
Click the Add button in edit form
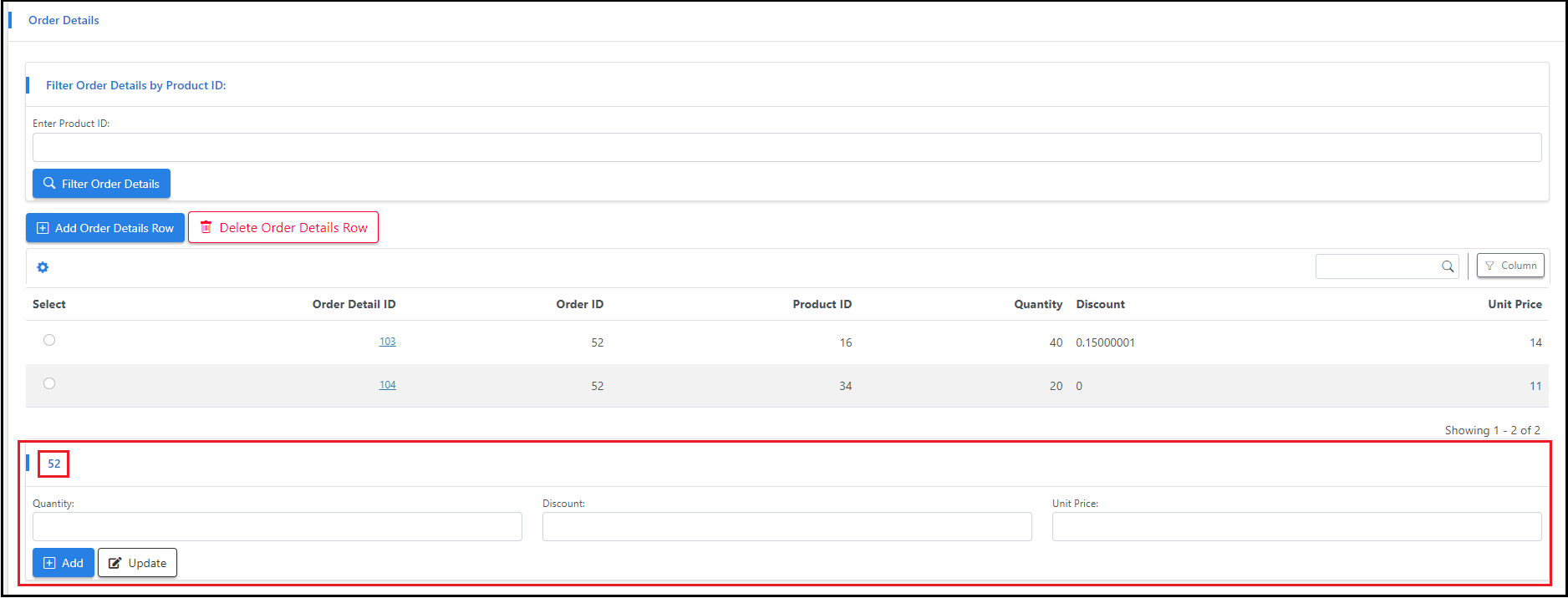64,563
